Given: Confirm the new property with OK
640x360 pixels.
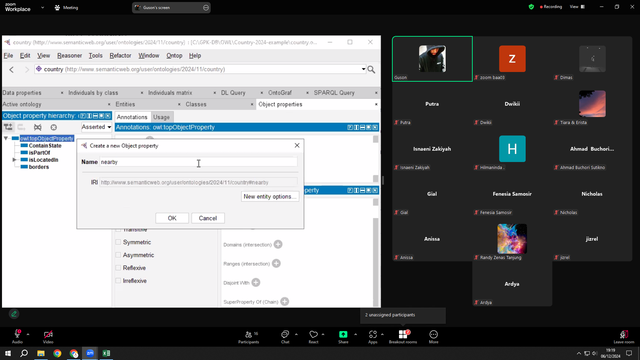Looking at the screenshot, I should point(172,218).
